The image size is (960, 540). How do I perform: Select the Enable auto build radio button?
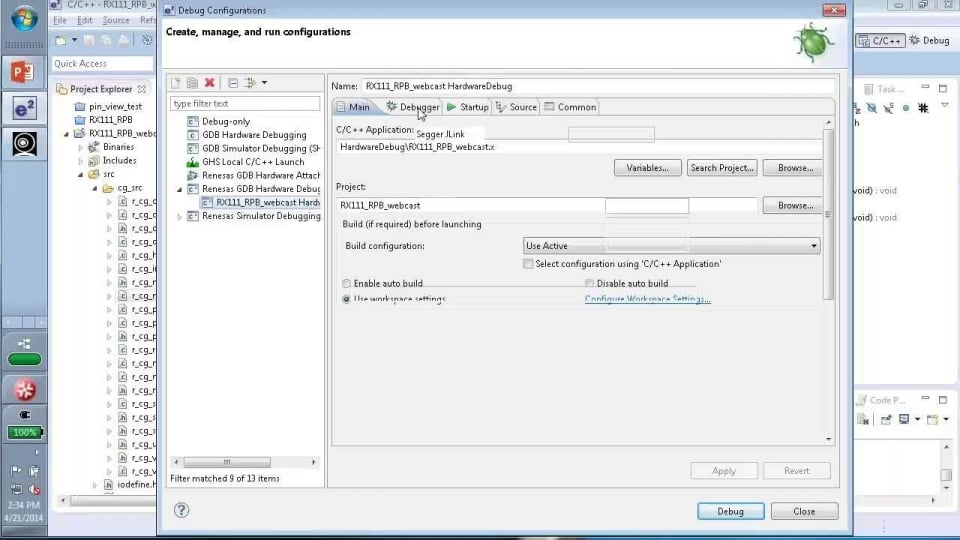(347, 284)
